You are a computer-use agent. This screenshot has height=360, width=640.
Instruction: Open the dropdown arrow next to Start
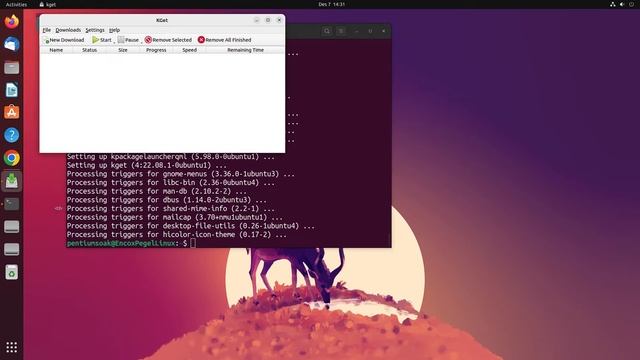114,41
